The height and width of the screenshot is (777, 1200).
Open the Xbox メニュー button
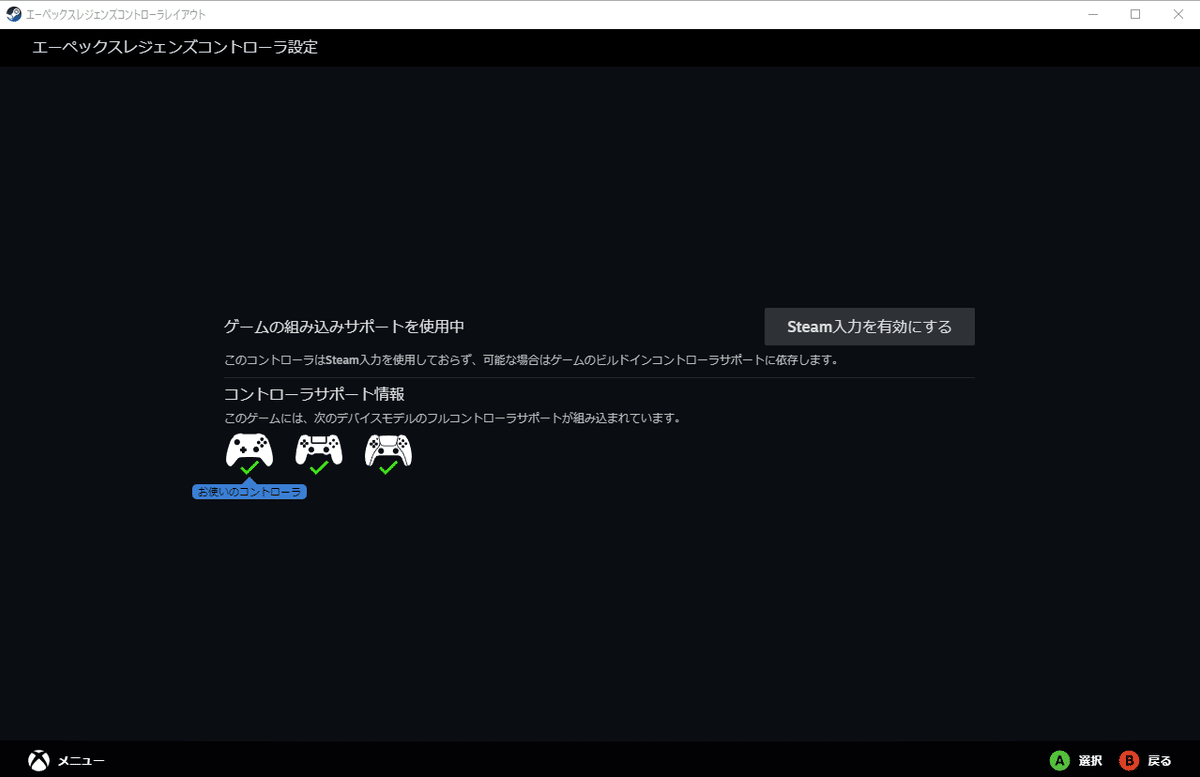[x=66, y=761]
